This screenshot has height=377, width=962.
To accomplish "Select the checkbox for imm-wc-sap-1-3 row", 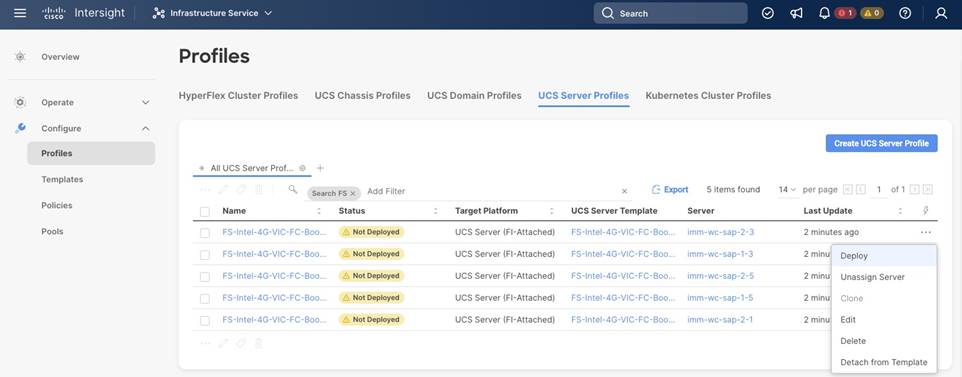I will tap(205, 255).
